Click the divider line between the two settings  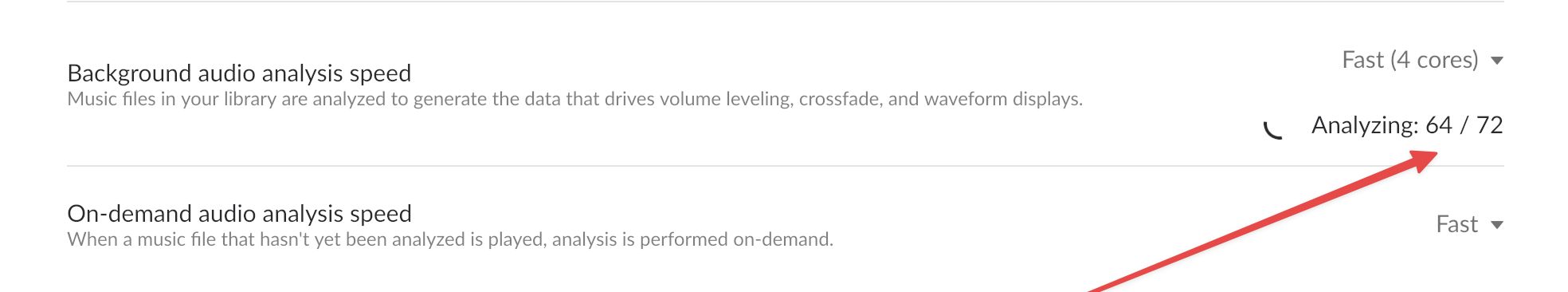pyautogui.click(x=786, y=166)
